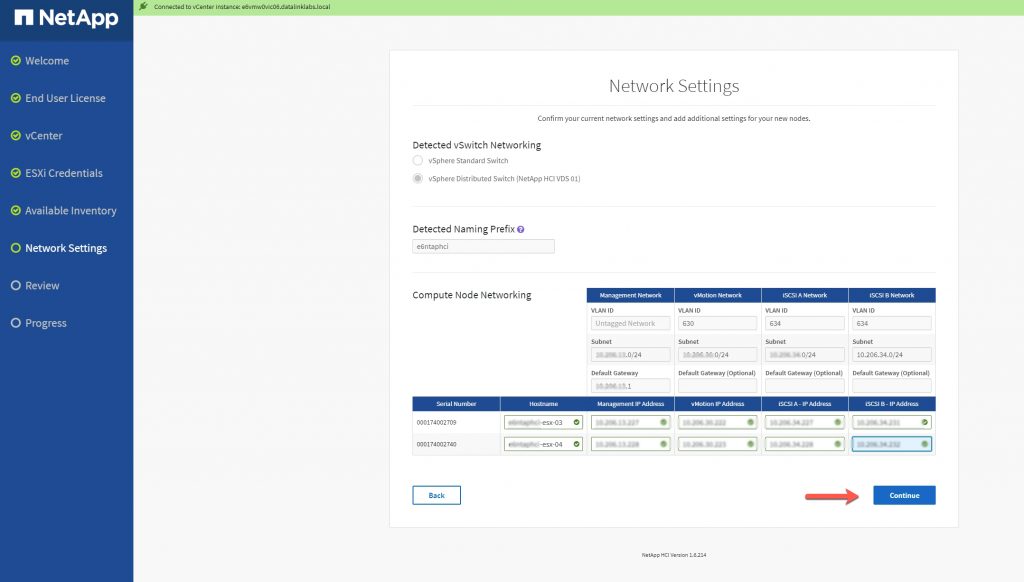Click the NetApp logo
The image size is (1024, 582).
[x=66, y=18]
